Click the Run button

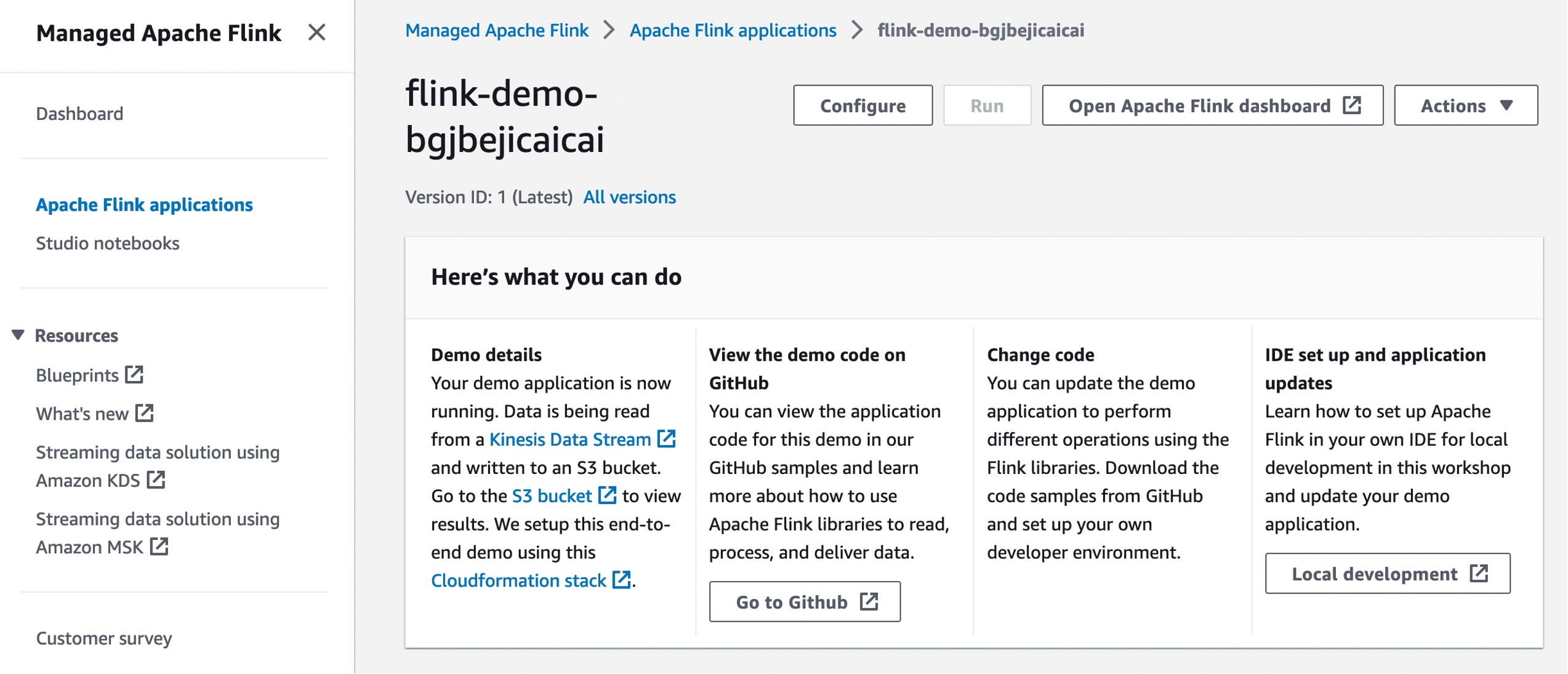(x=987, y=105)
